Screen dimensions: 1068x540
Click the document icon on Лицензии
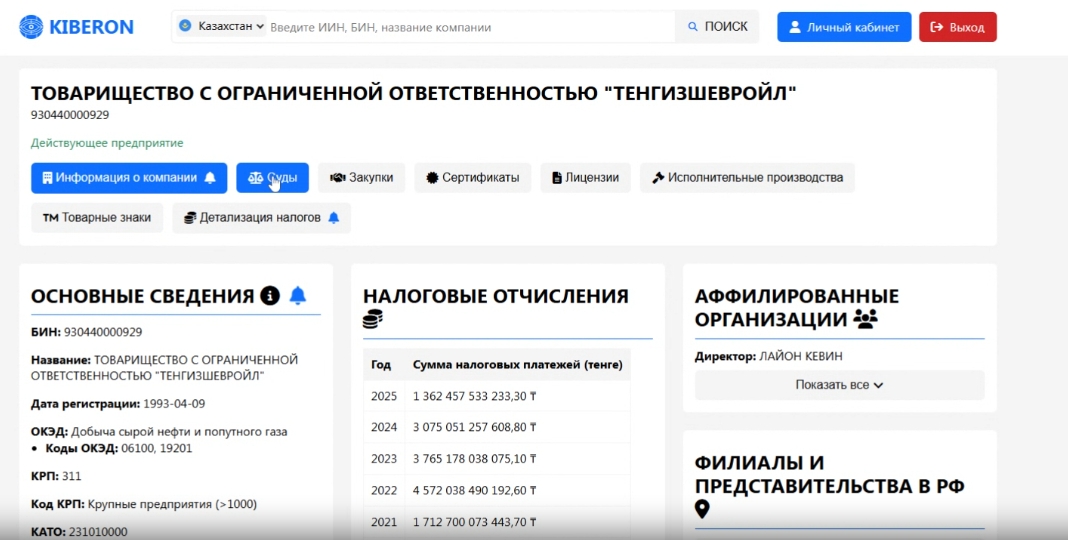556,178
